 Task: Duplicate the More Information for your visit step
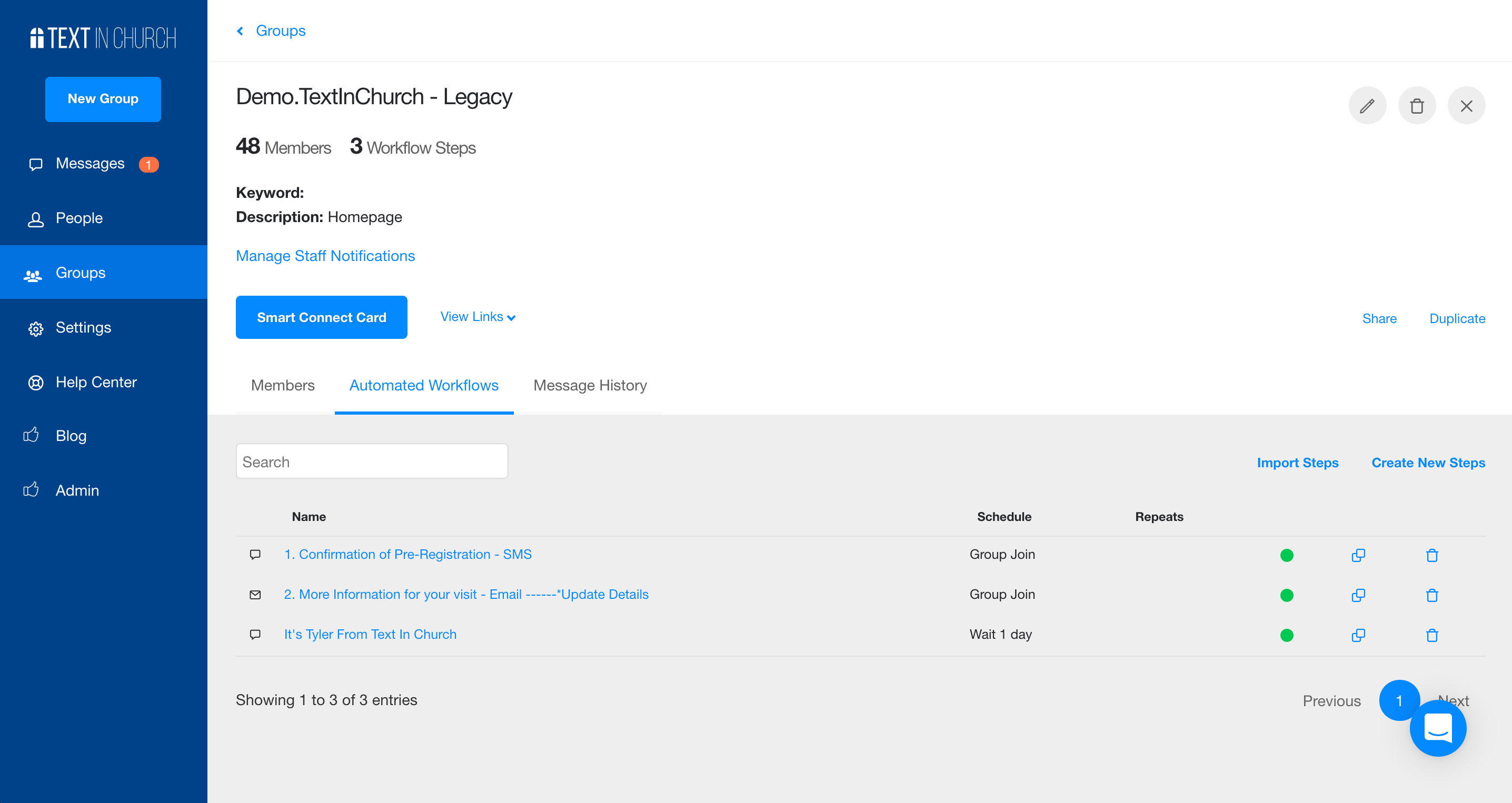click(1358, 595)
